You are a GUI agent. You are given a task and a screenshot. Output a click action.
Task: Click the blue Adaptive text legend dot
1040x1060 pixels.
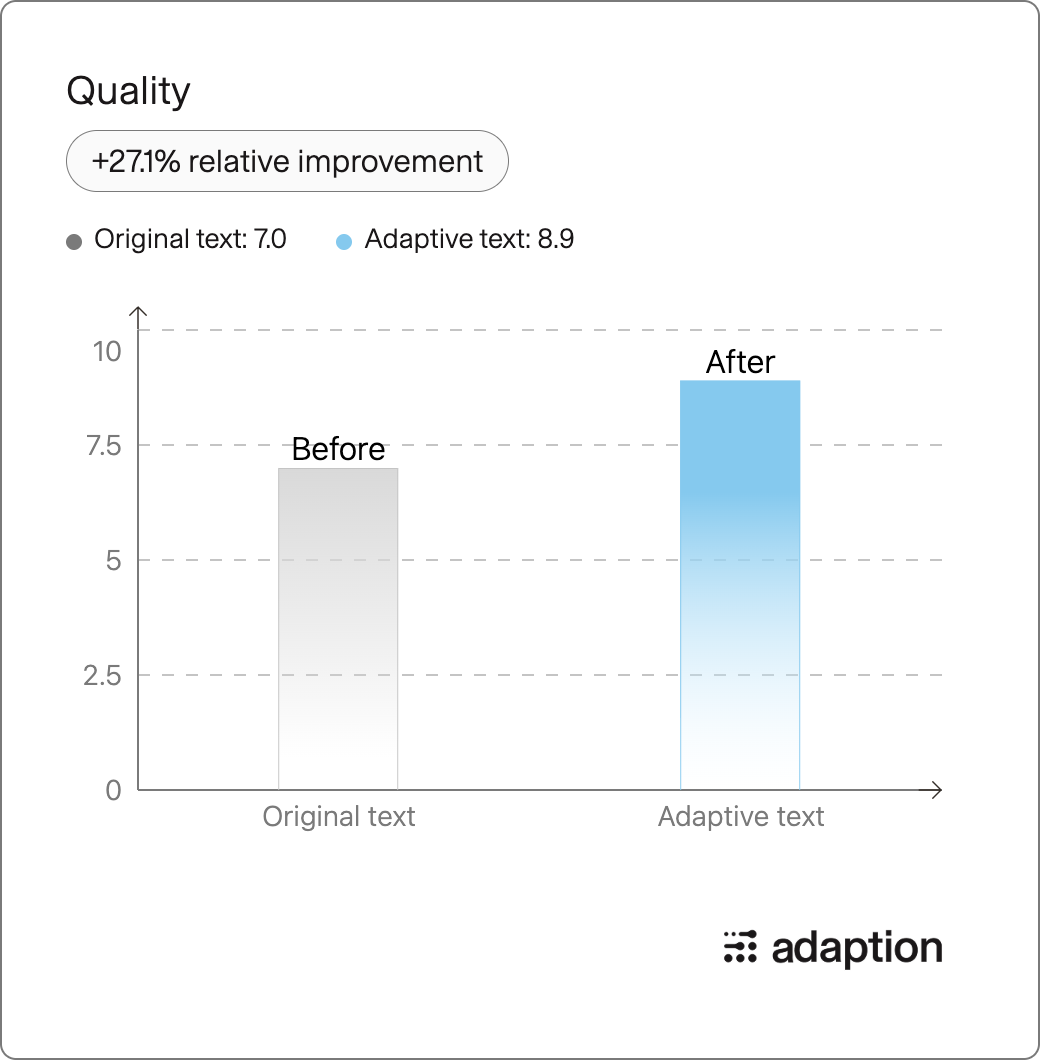344,241
